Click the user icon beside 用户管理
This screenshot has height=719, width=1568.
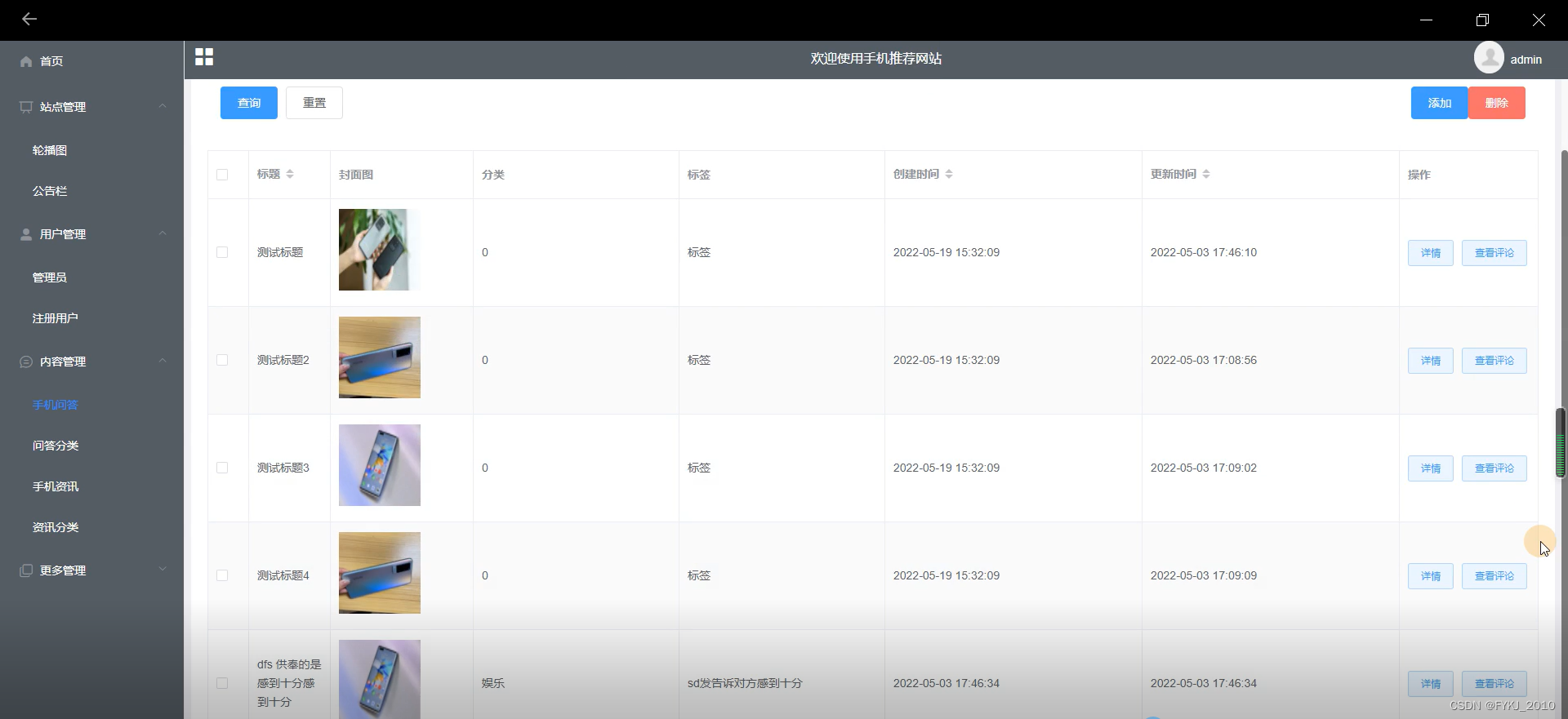click(x=26, y=234)
